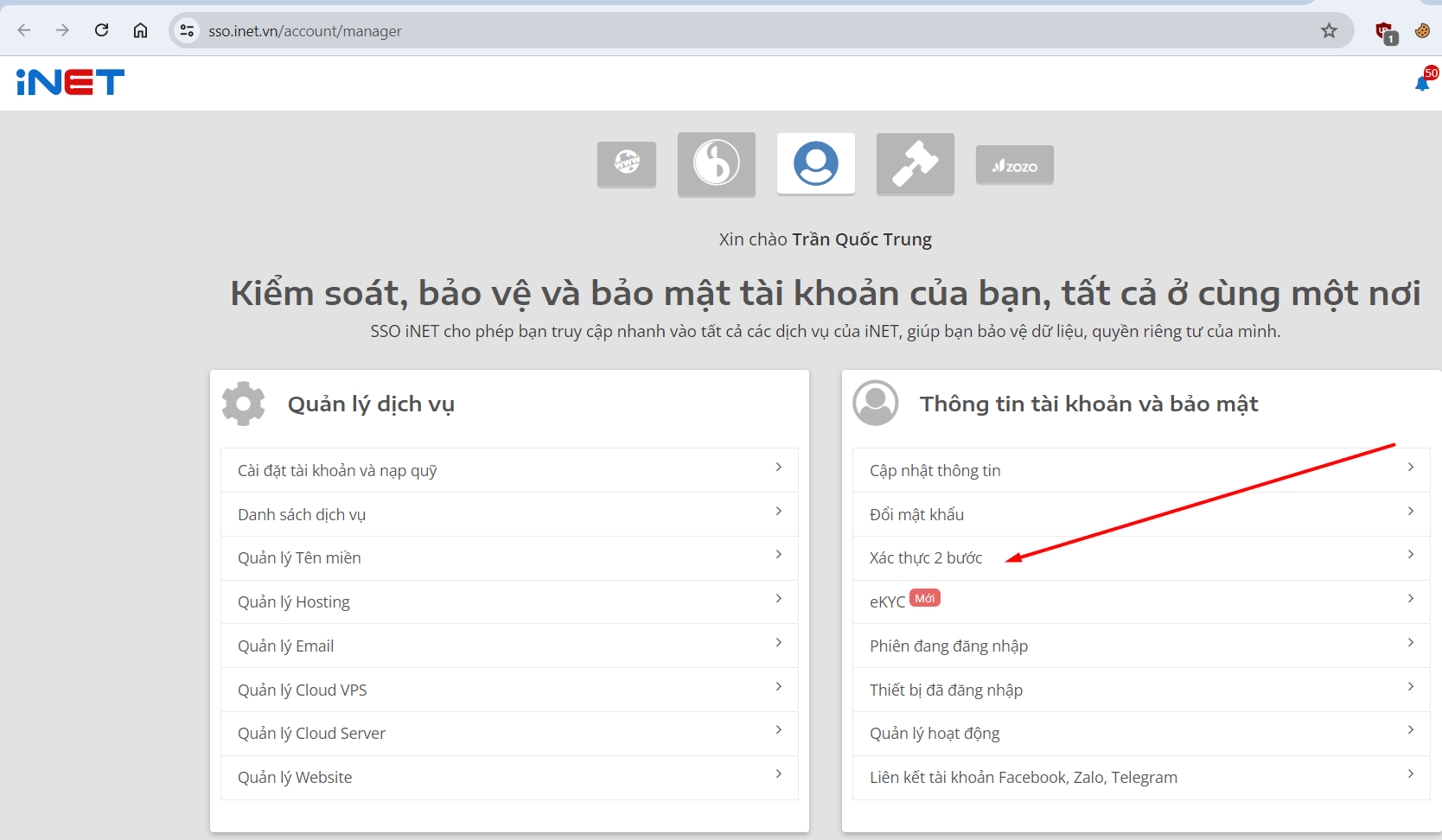Expand the Quản lý Tên miền chevron
1442x840 pixels.
pyautogui.click(x=778, y=555)
